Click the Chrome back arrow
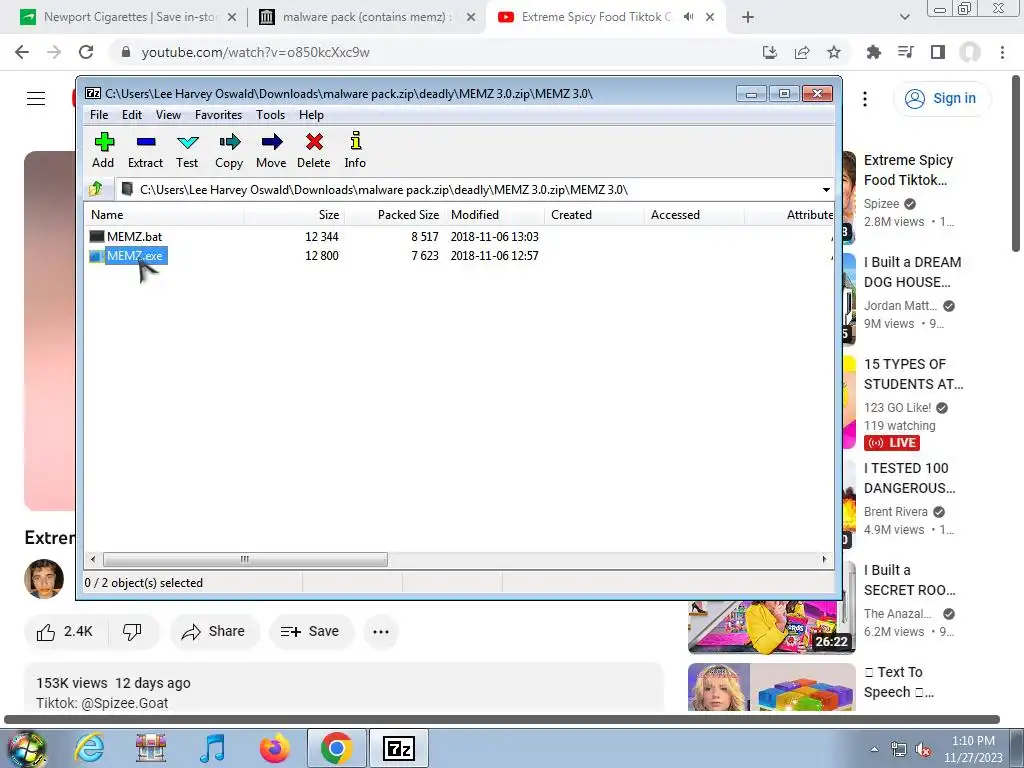This screenshot has width=1024, height=768. click(22, 52)
